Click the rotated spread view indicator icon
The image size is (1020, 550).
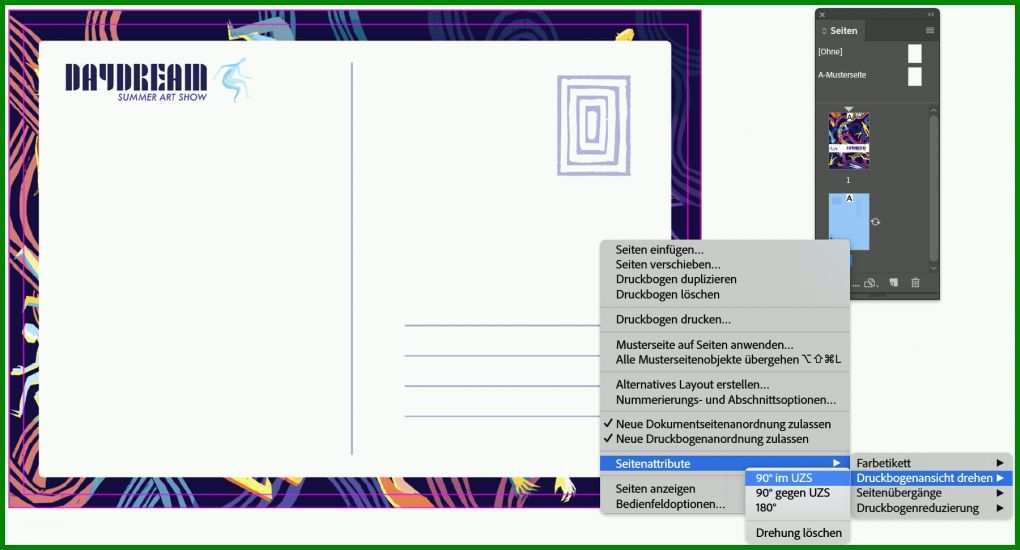tap(876, 222)
